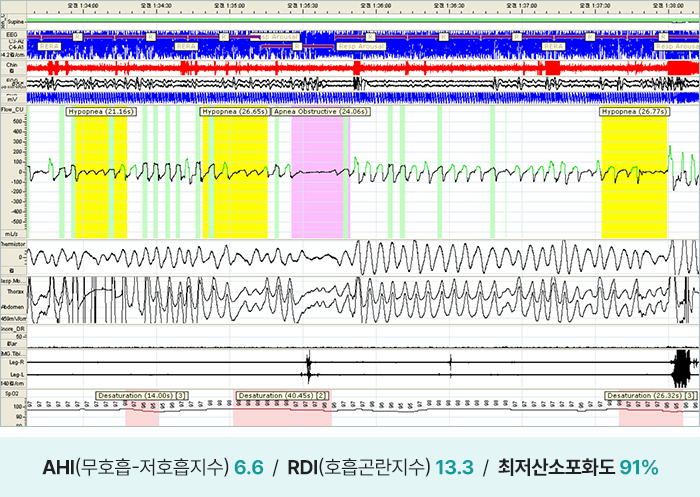
Task: Select the Hypopnea (21.16s) event label
Action: [101, 112]
